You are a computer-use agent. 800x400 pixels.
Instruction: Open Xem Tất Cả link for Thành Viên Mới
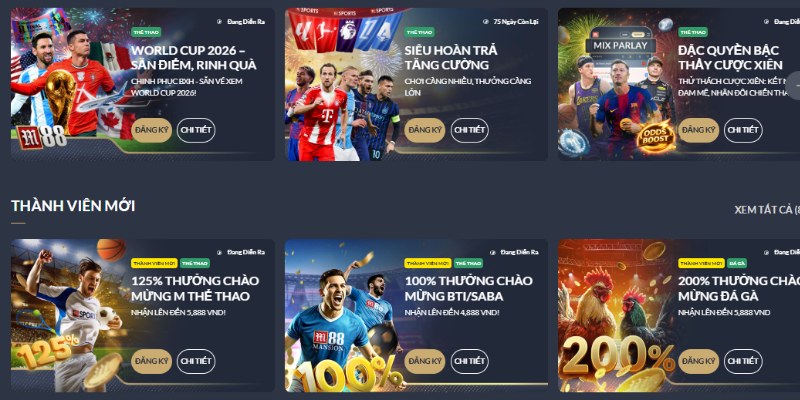tap(767, 210)
